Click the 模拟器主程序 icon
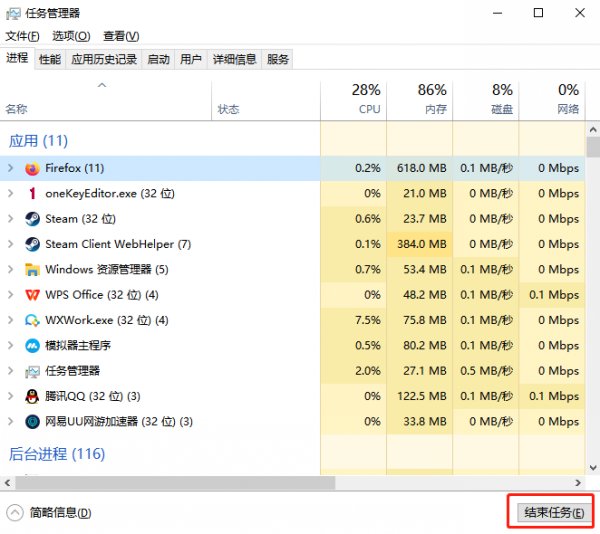Viewport: 600px width, 534px height. click(x=32, y=346)
